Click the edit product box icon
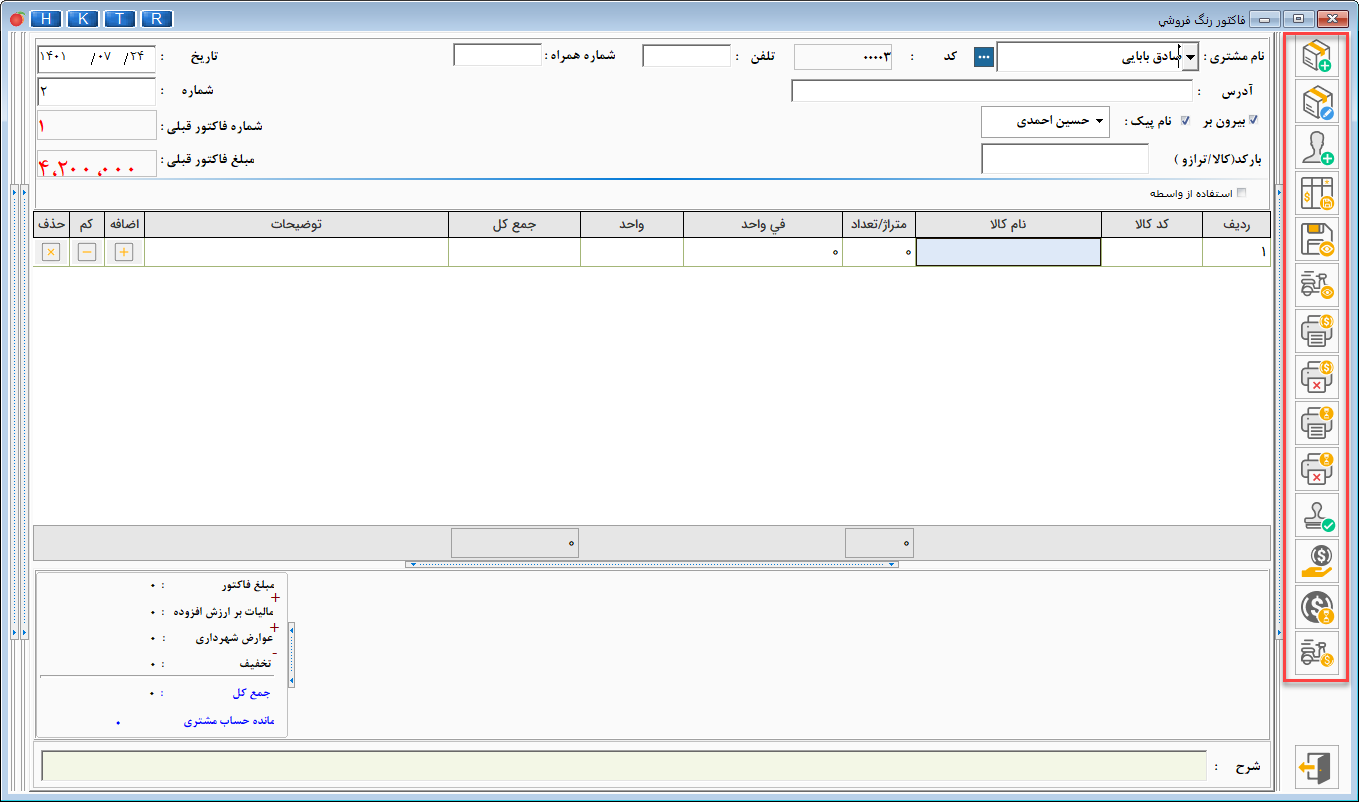 pyautogui.click(x=1316, y=101)
